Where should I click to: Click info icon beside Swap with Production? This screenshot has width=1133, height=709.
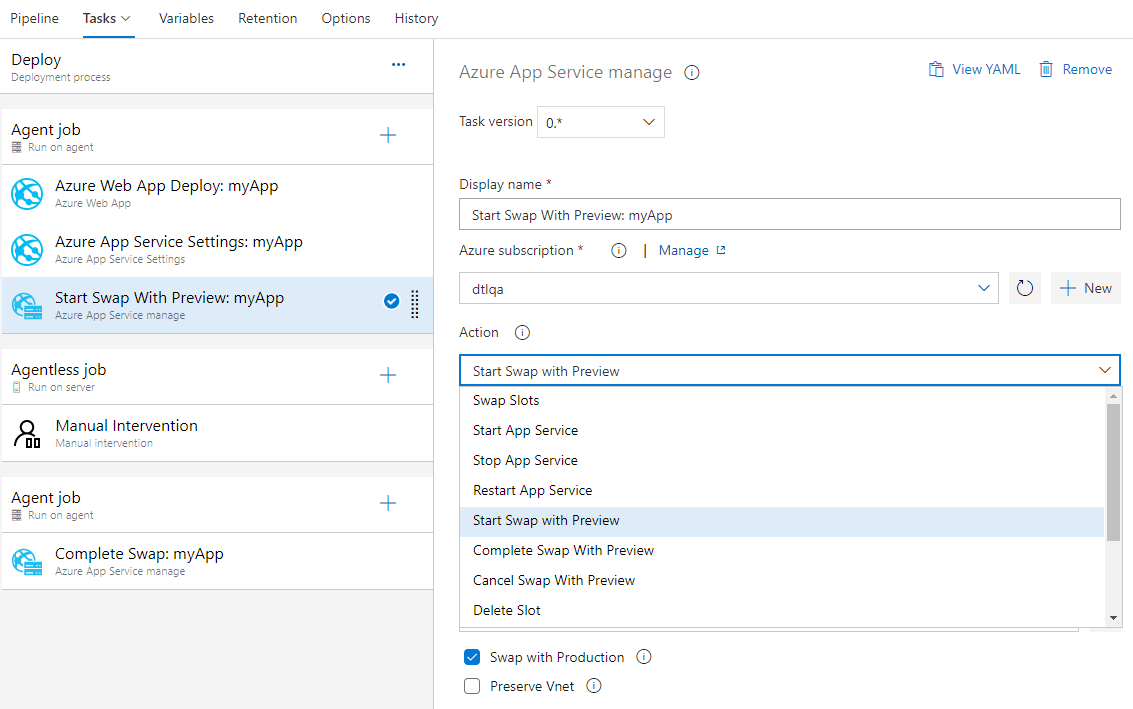(644, 657)
